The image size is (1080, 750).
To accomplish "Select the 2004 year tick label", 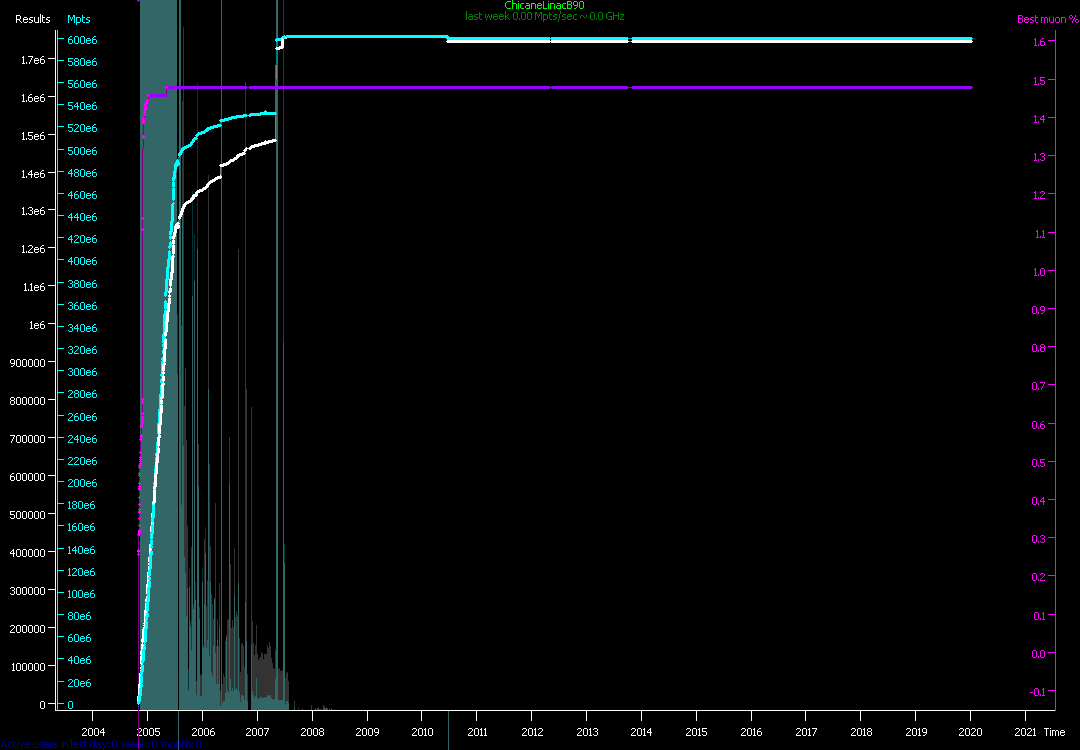I will tap(92, 732).
